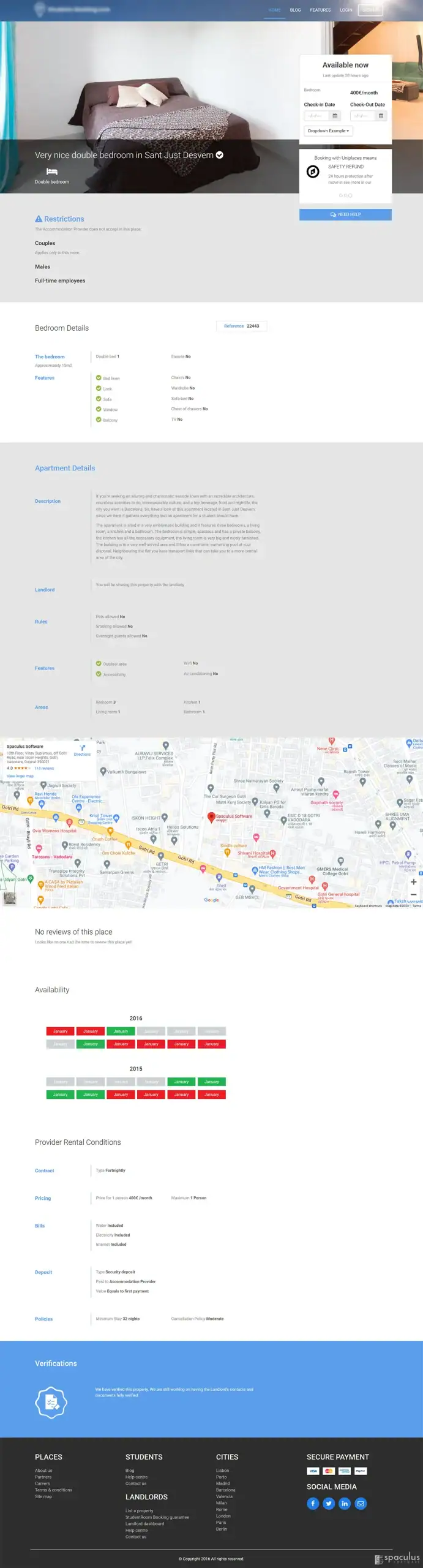Open the HOME menu item
The image size is (423, 1568).
274,10
